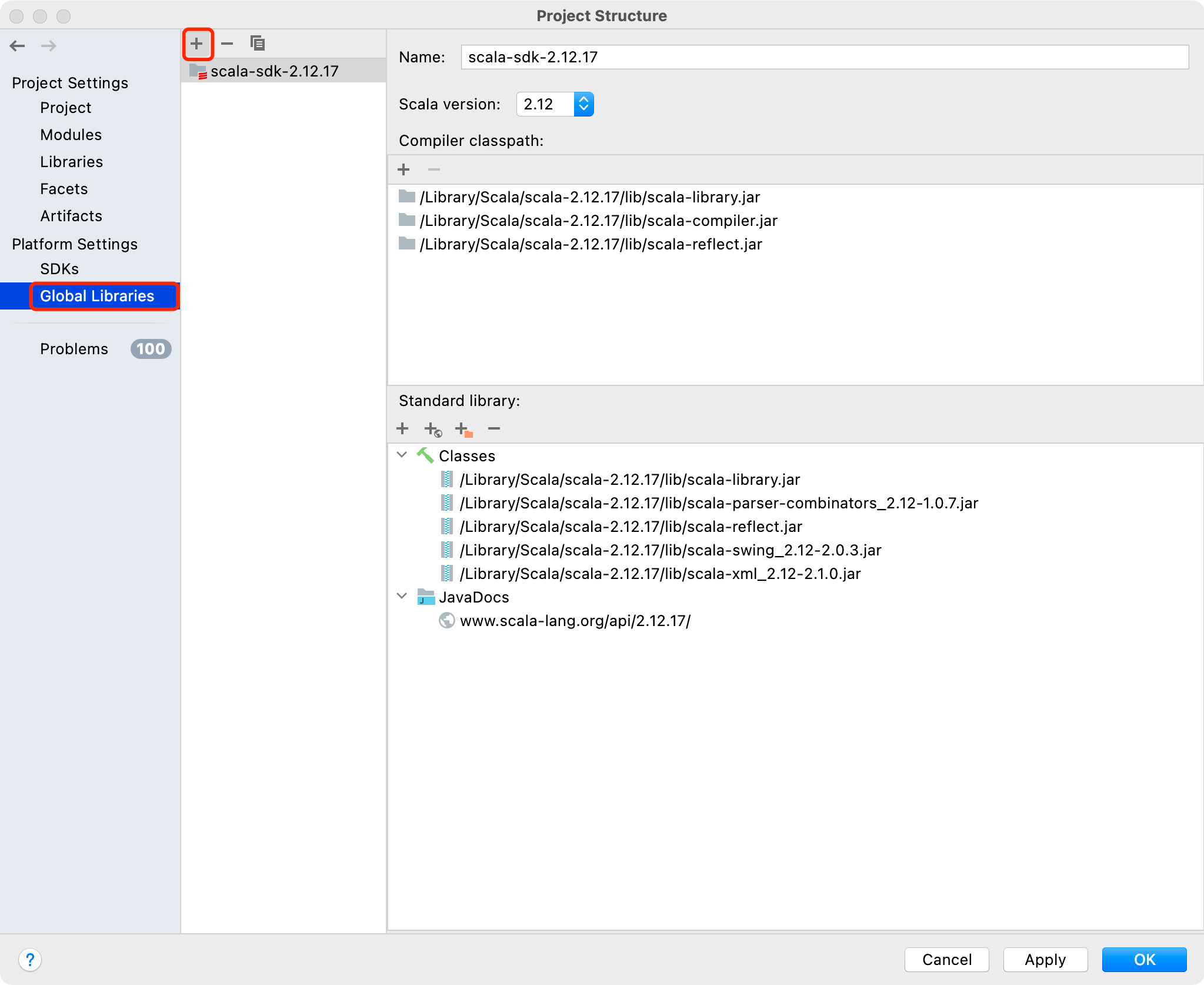Open the Problems section
The width and height of the screenshot is (1204, 985).
74,349
